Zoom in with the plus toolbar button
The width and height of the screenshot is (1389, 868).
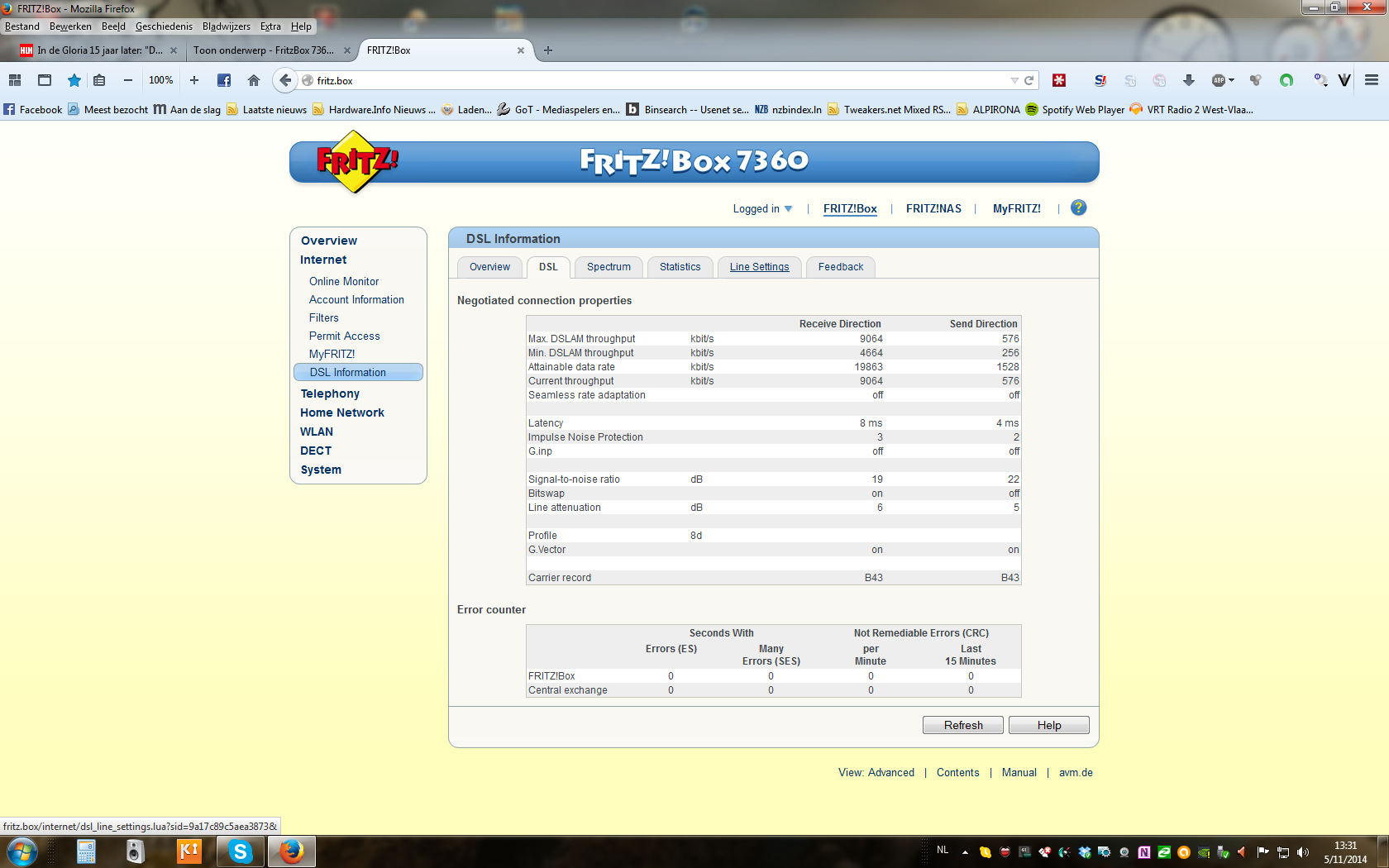click(194, 80)
